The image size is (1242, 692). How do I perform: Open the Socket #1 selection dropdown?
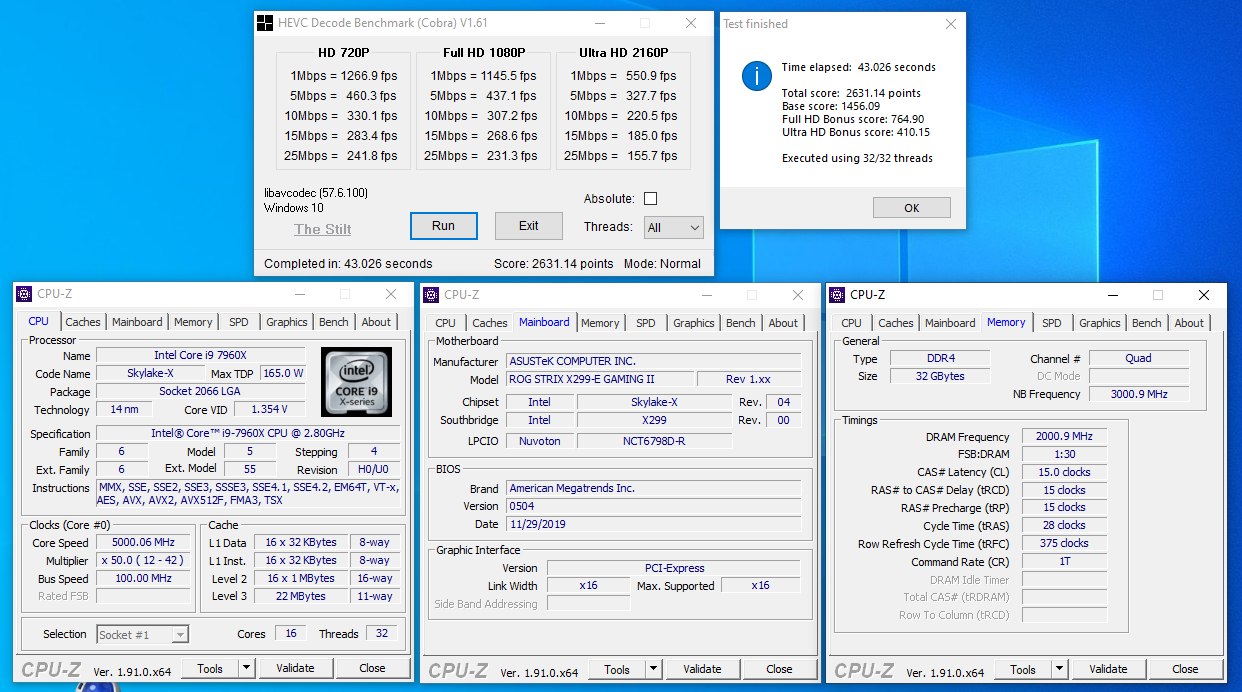tap(142, 634)
